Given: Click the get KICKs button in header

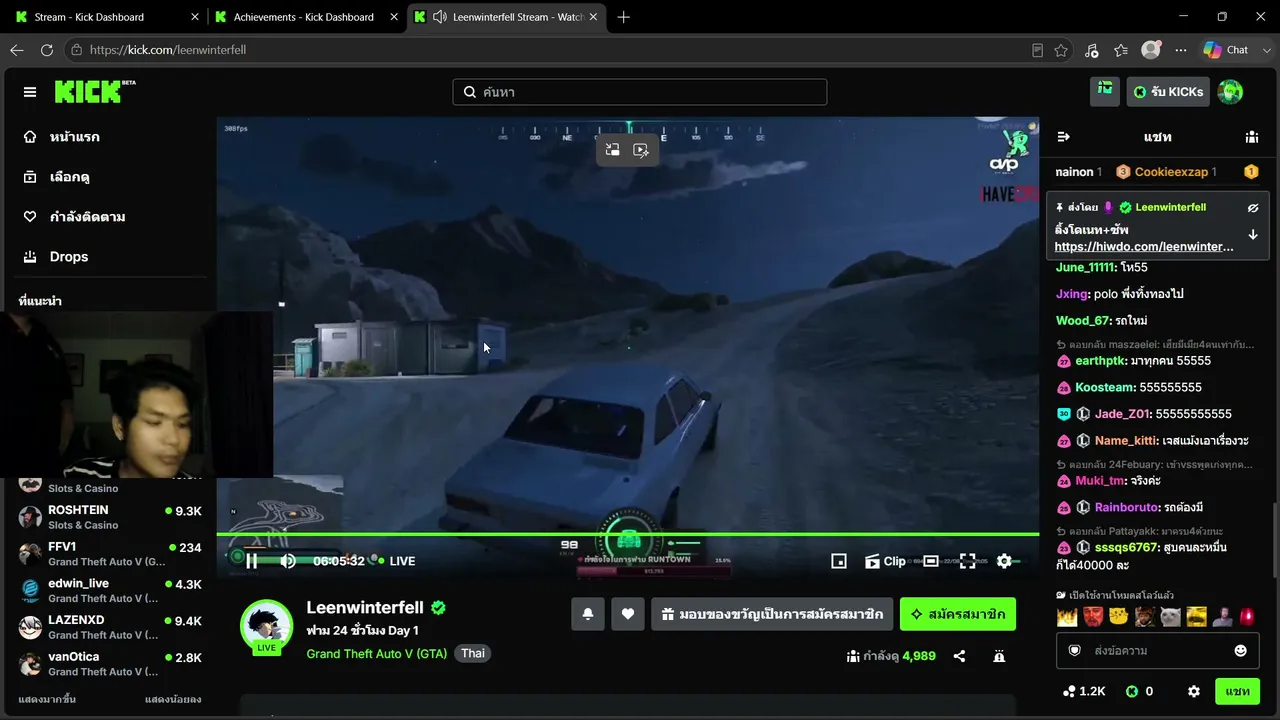Looking at the screenshot, I should [x=1168, y=92].
